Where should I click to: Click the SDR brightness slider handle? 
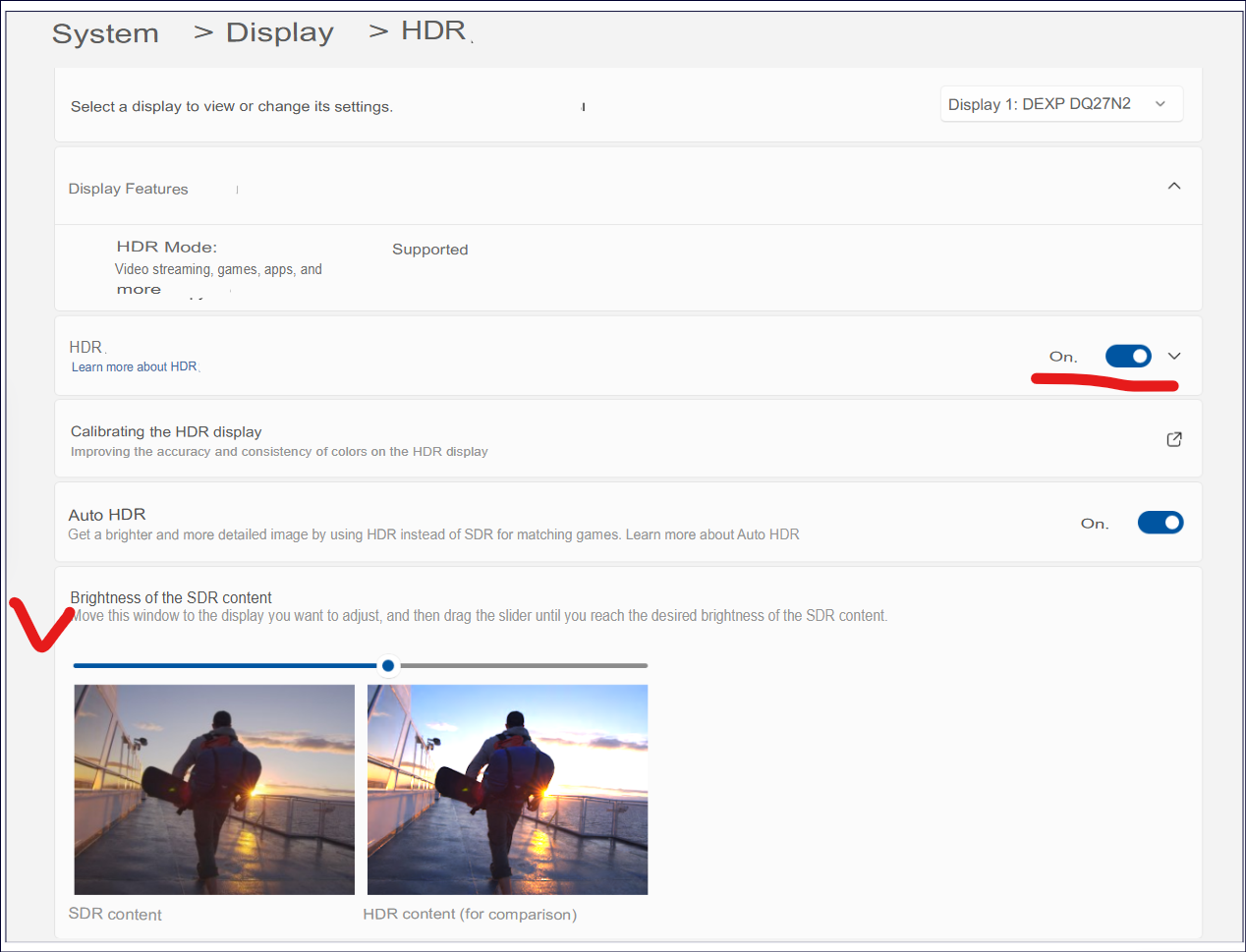pos(388,666)
